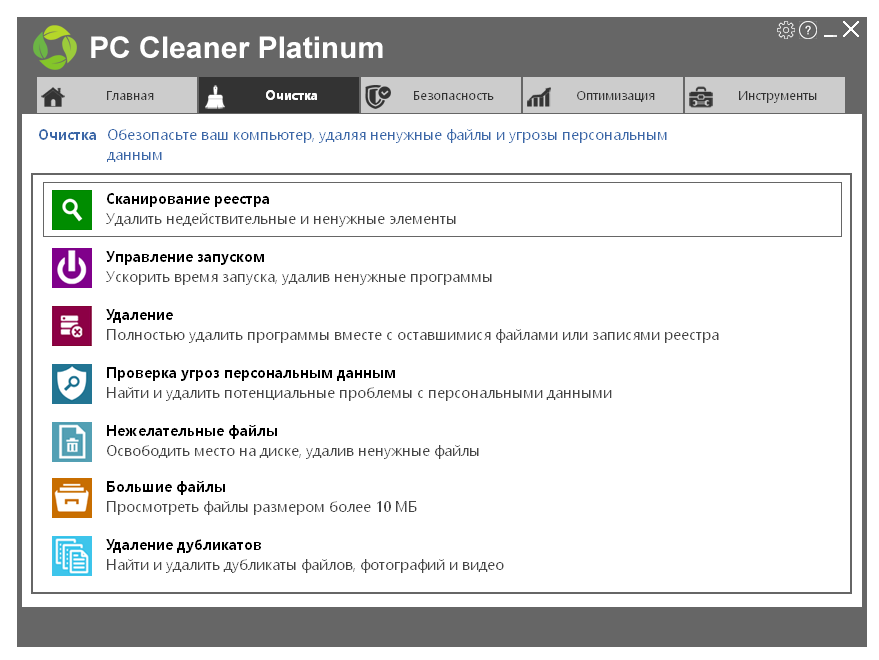
Task: Start Проверка угроз персональным данным
Action: [x=442, y=384]
